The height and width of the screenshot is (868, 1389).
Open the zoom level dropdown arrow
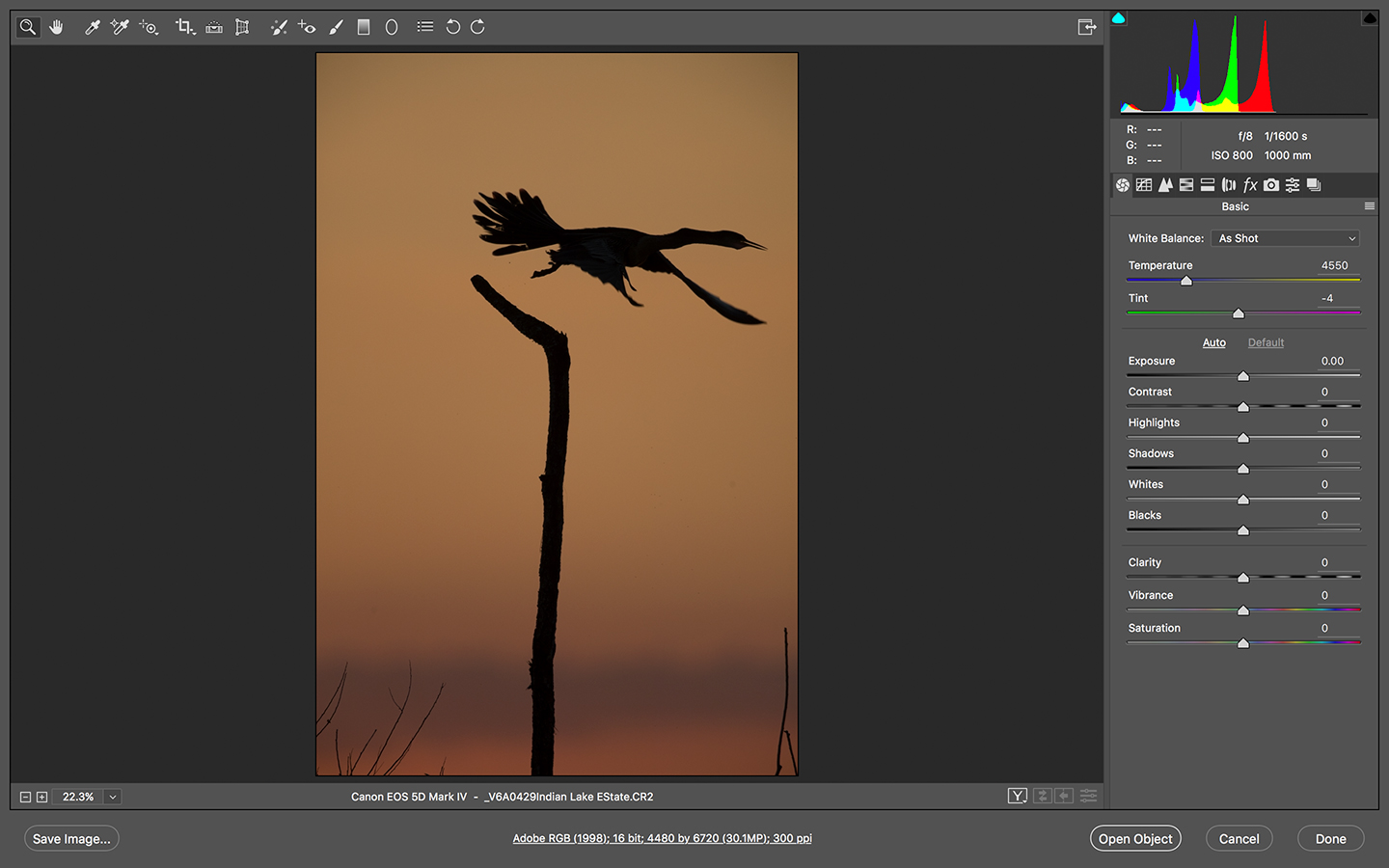point(113,797)
